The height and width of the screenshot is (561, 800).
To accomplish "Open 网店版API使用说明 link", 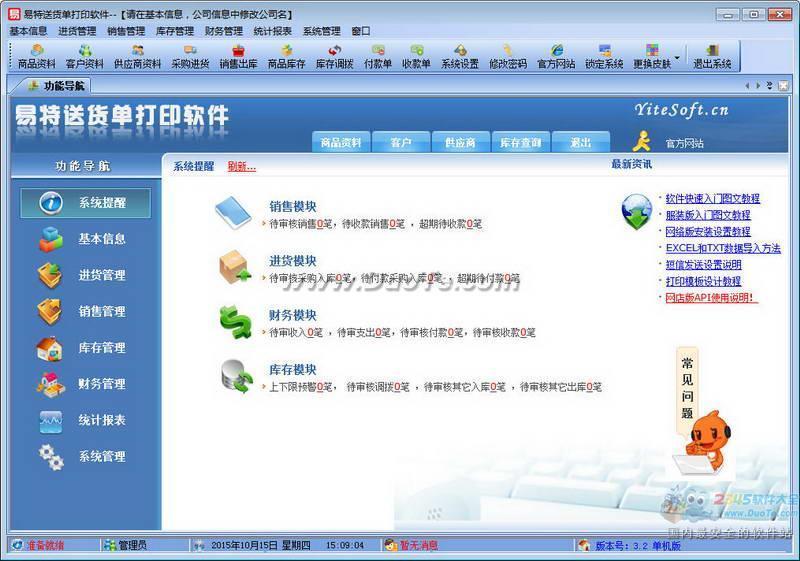I will 711,297.
